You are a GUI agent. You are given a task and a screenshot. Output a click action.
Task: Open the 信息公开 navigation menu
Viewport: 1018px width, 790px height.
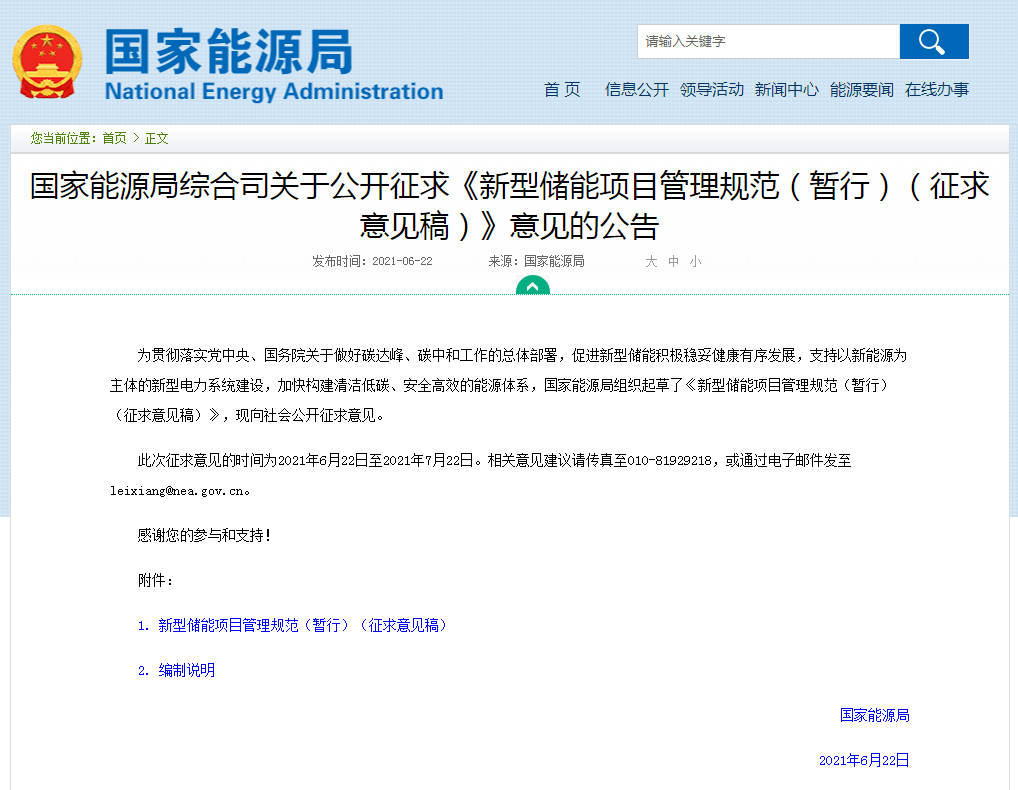click(636, 89)
